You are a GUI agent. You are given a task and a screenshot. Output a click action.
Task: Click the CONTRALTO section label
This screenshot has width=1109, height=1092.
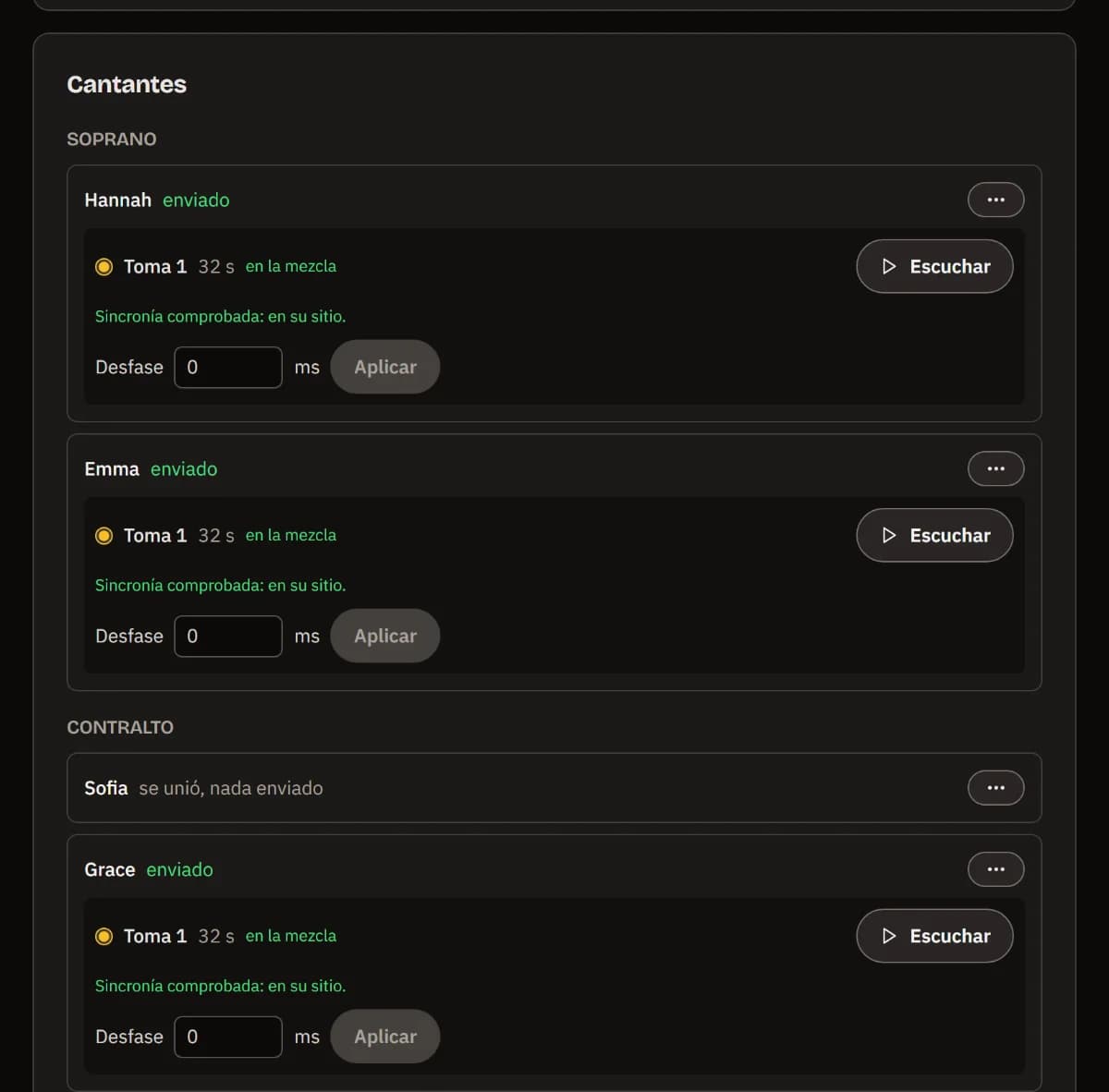(120, 727)
